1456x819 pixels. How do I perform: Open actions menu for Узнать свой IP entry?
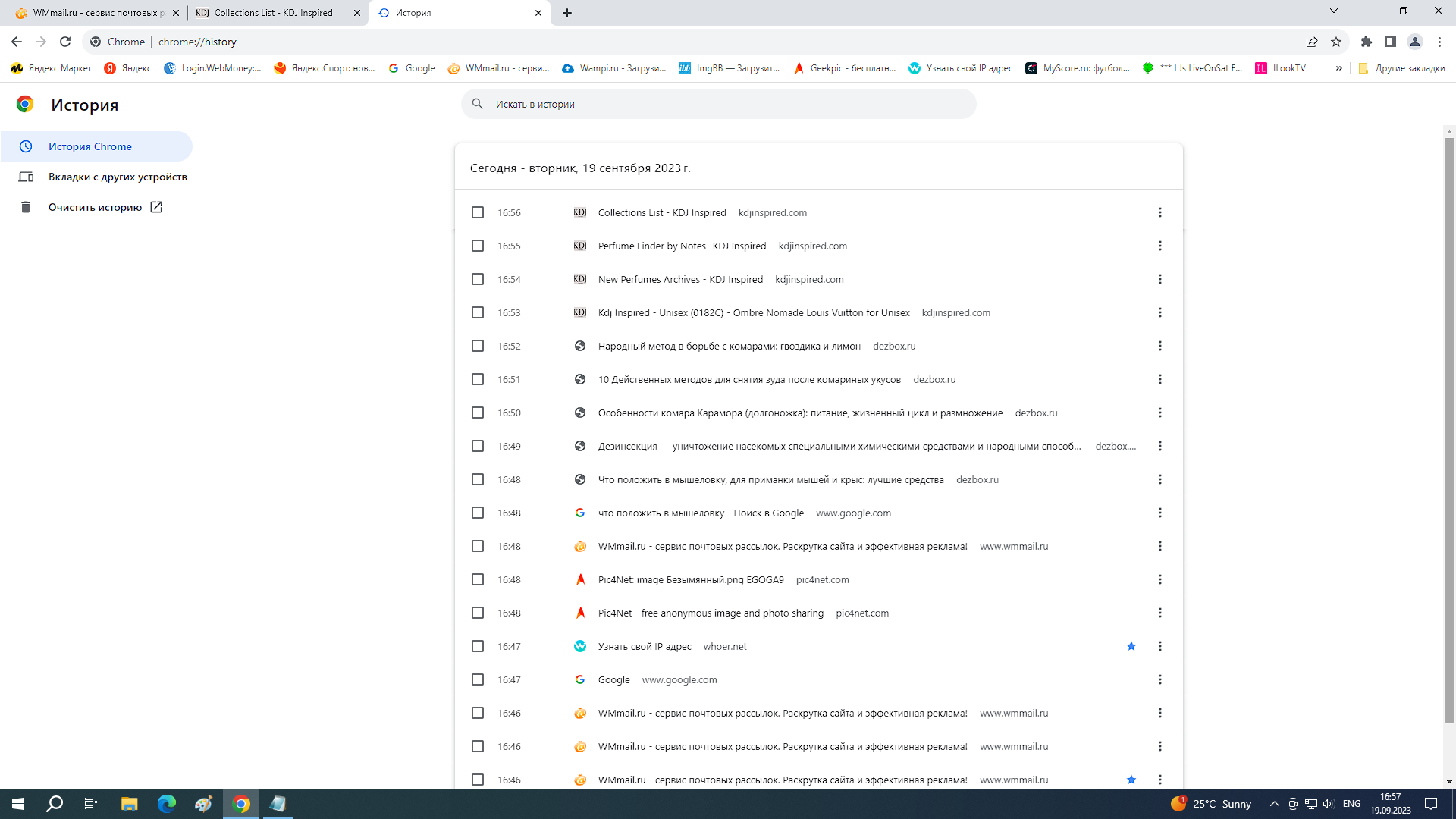pyautogui.click(x=1160, y=646)
